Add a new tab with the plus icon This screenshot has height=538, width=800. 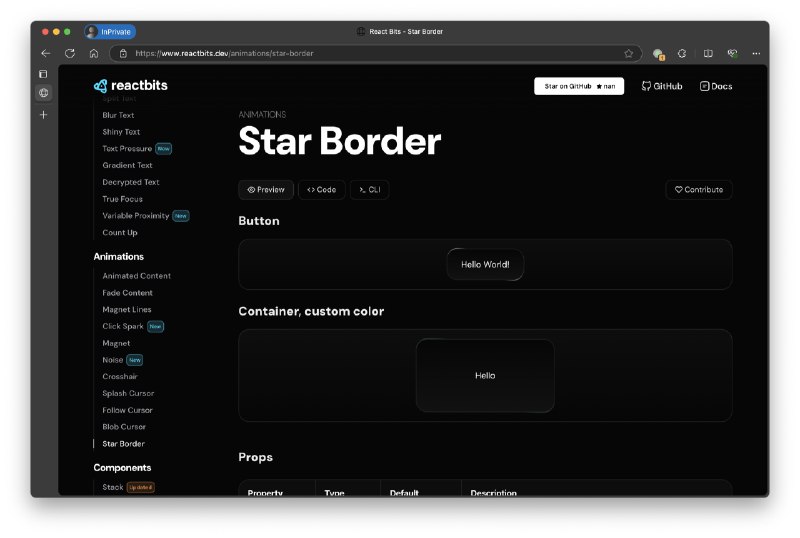pyautogui.click(x=43, y=115)
